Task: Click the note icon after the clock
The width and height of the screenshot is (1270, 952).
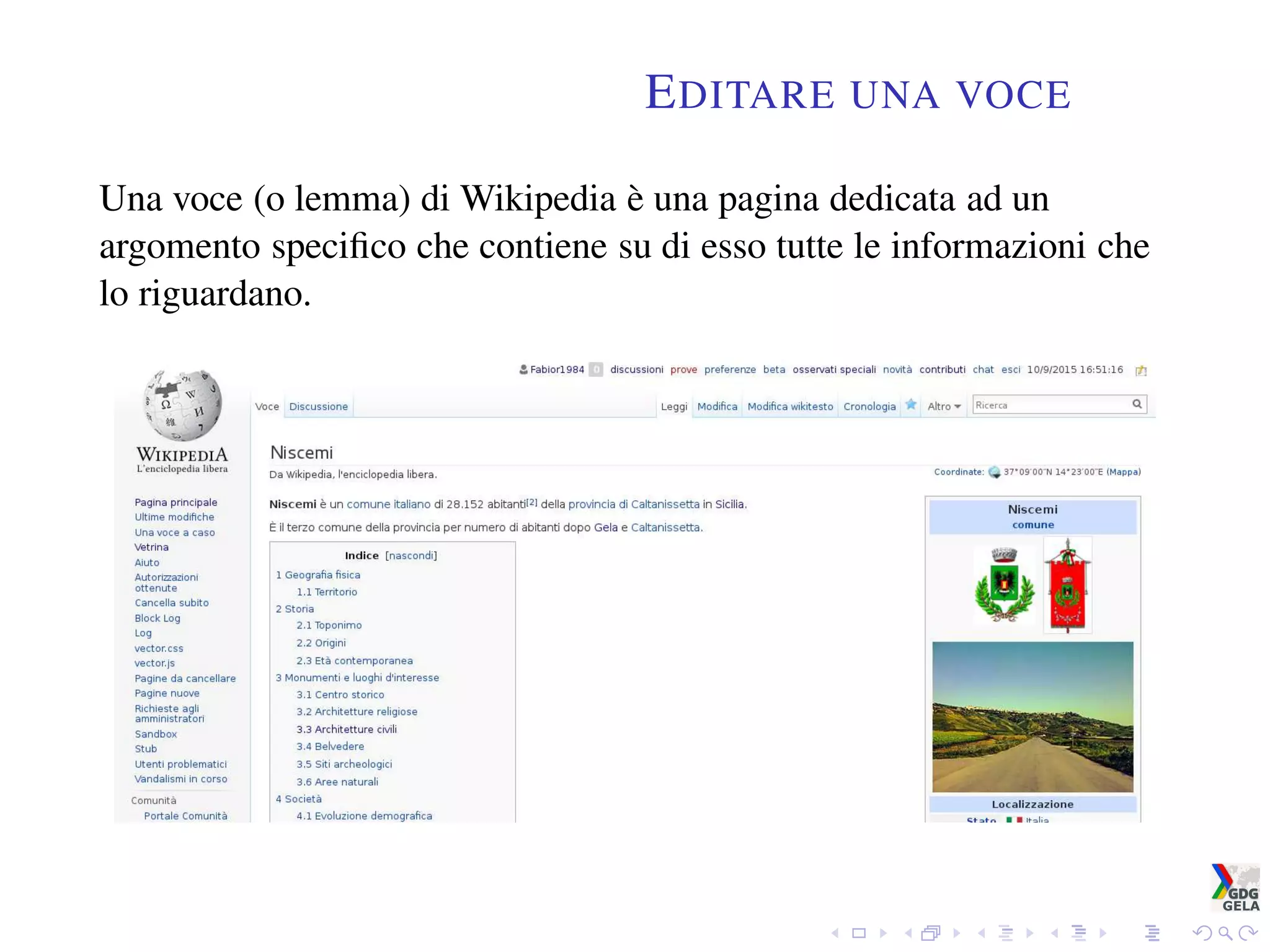Action: pos(1141,370)
